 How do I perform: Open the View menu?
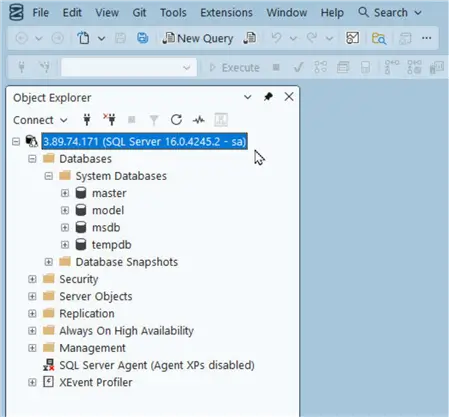[107, 13]
